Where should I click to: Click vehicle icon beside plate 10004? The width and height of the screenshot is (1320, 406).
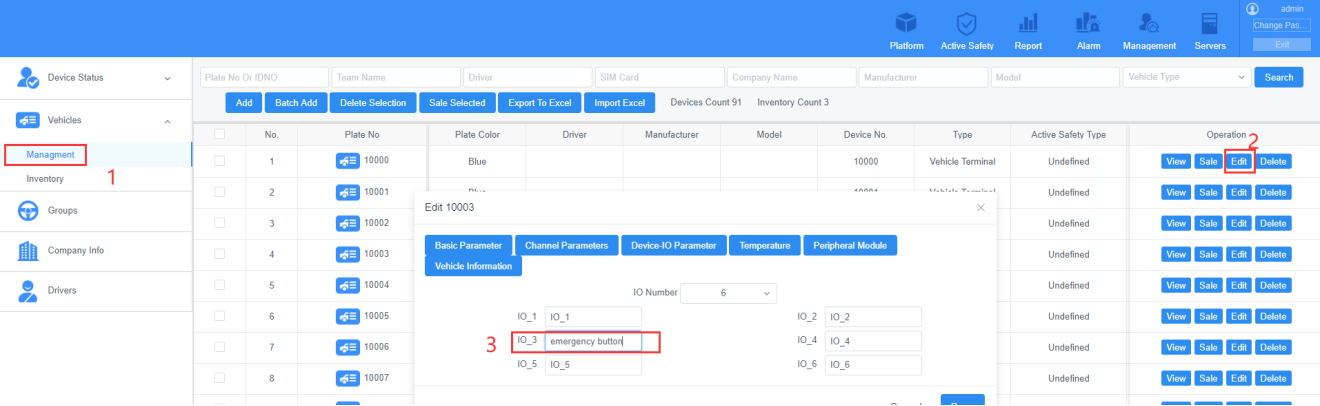pos(347,285)
